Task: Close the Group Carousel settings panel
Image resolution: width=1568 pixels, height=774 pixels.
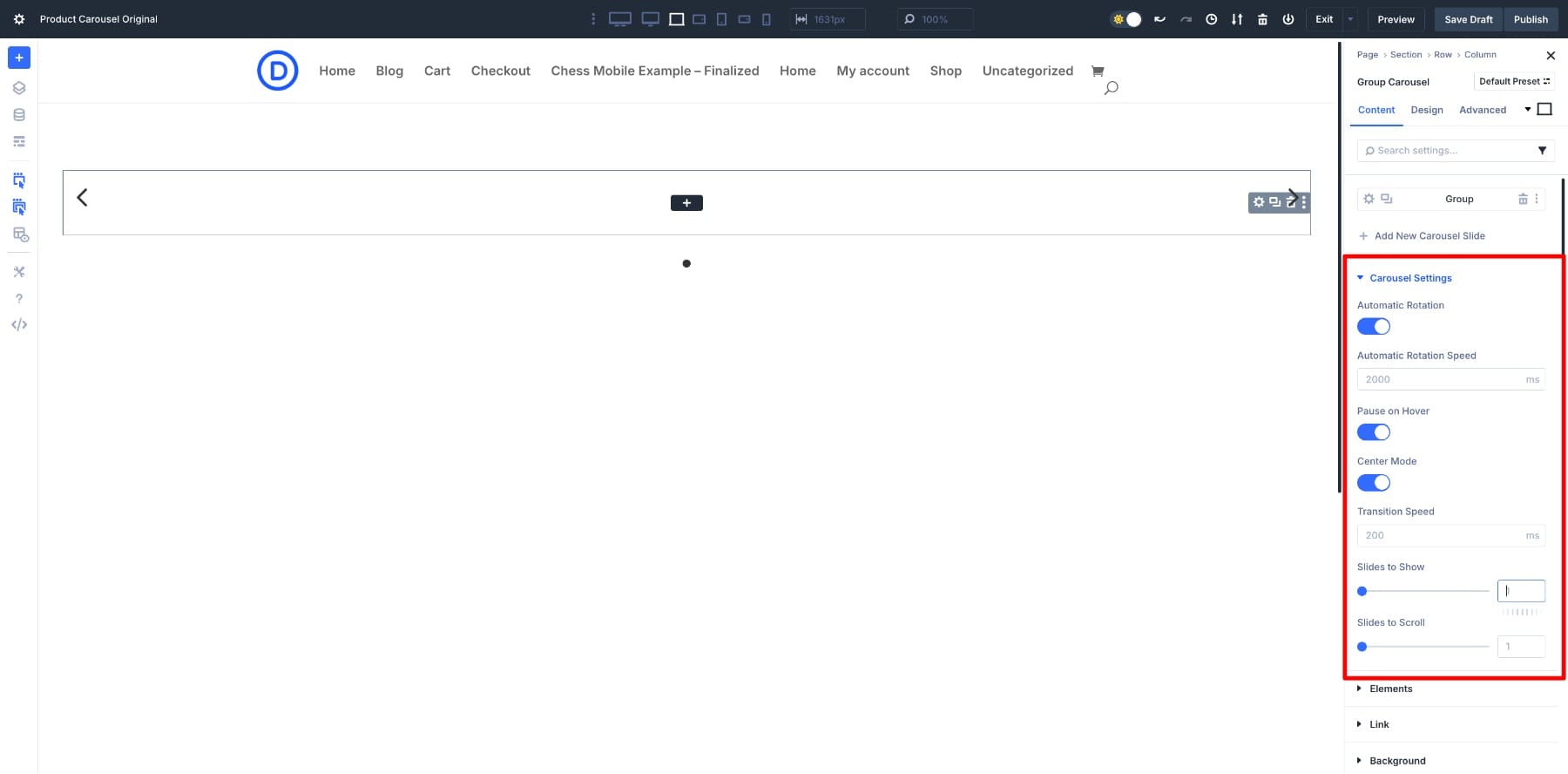Action: click(1551, 56)
